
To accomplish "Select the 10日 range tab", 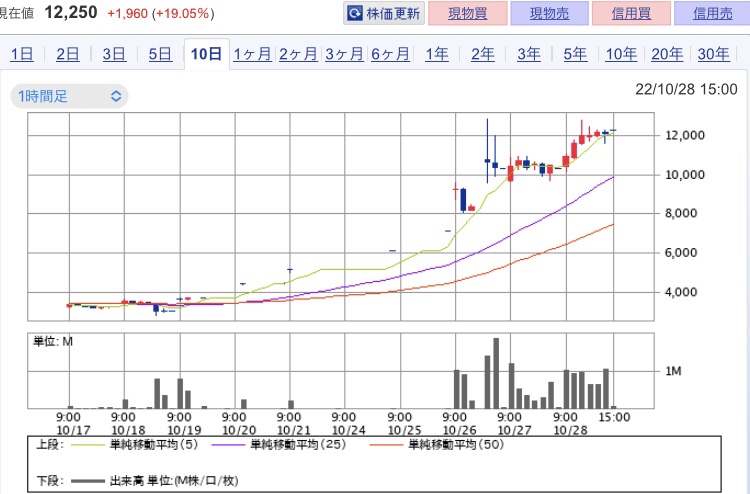I will 207,54.
